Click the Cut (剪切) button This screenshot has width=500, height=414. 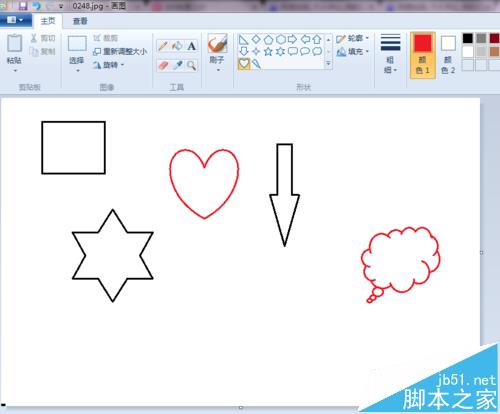pyautogui.click(x=43, y=38)
